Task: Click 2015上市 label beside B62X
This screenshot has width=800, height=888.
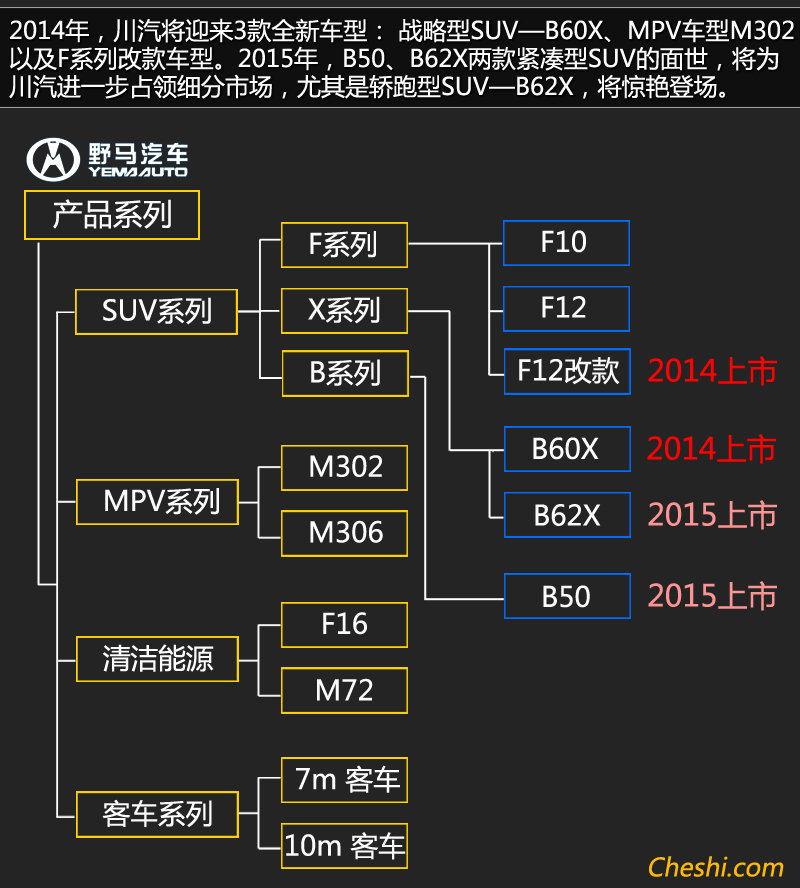Action: click(x=712, y=515)
